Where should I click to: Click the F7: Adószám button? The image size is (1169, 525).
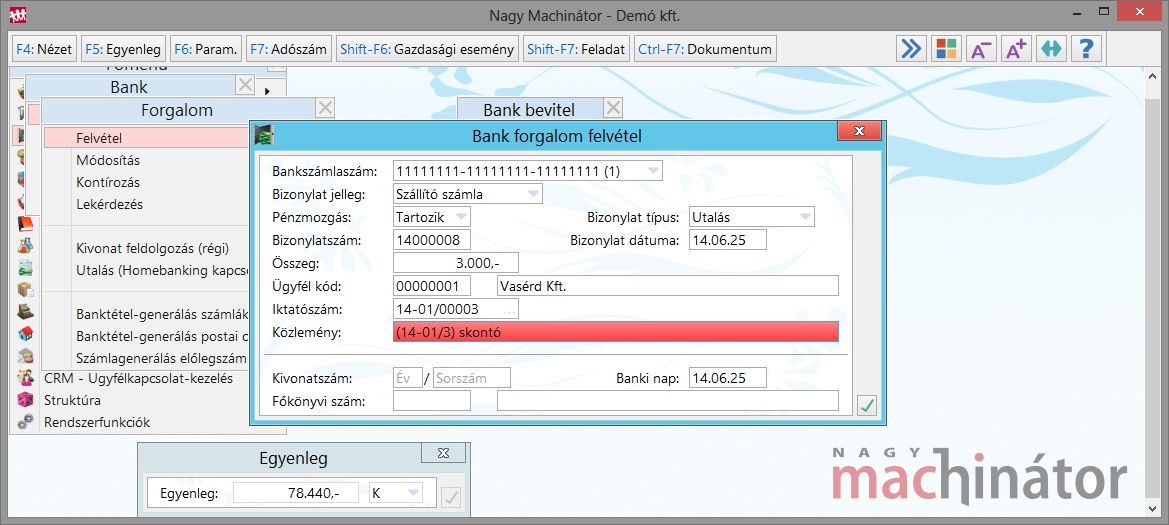point(289,50)
